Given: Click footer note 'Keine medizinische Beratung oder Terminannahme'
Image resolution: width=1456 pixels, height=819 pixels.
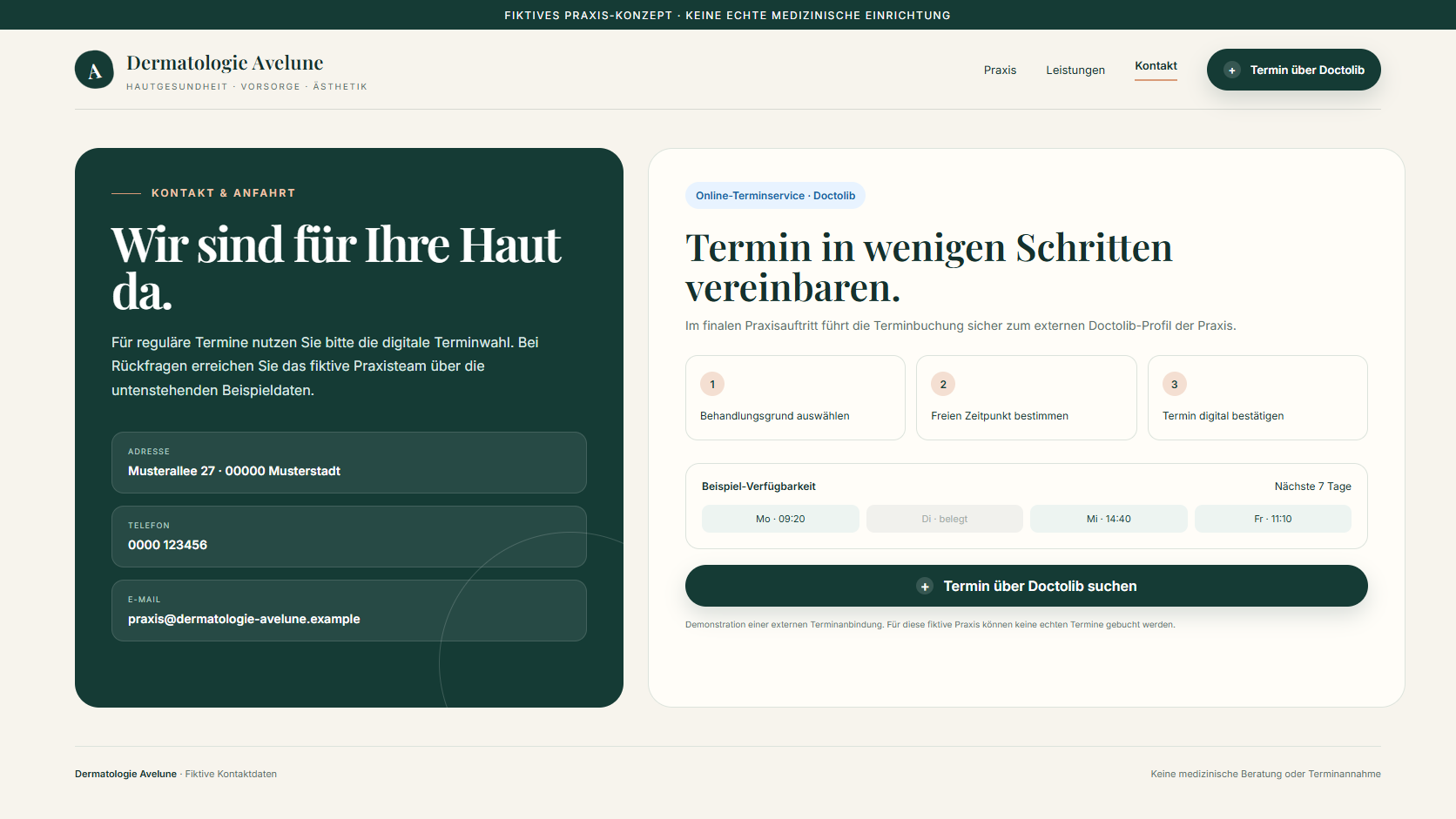Looking at the screenshot, I should [x=1265, y=774].
